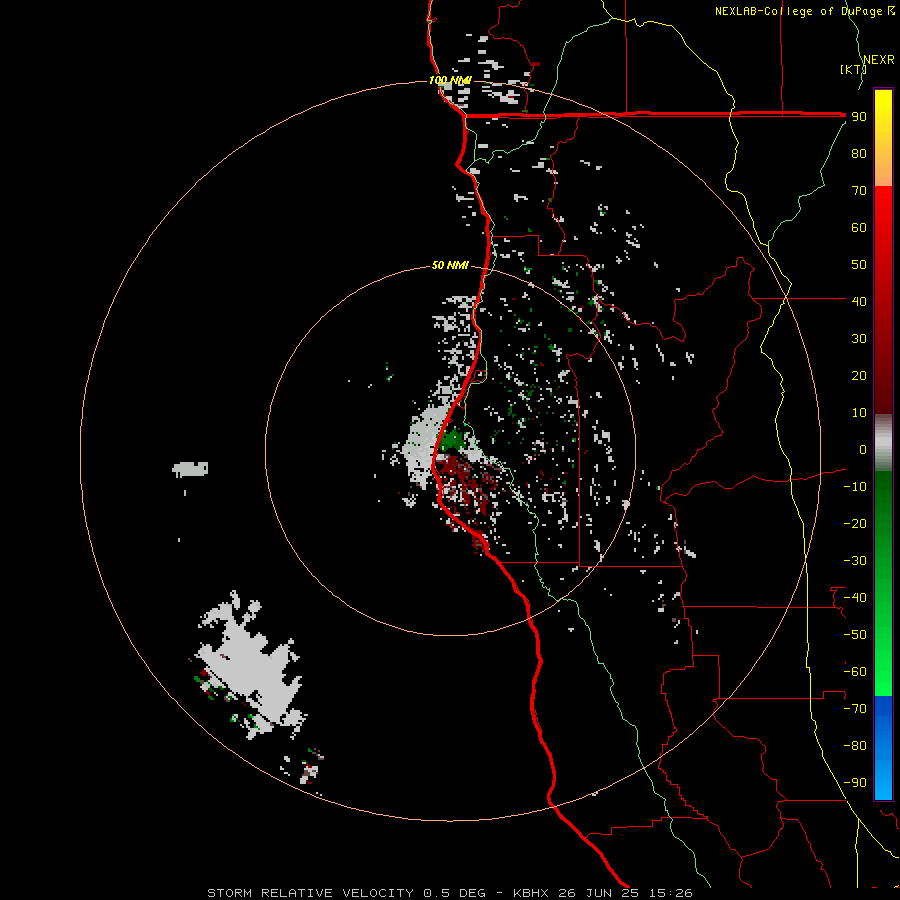The image size is (900, 900).
Task: Click the -40 value on velocity scale
Action: click(x=855, y=598)
